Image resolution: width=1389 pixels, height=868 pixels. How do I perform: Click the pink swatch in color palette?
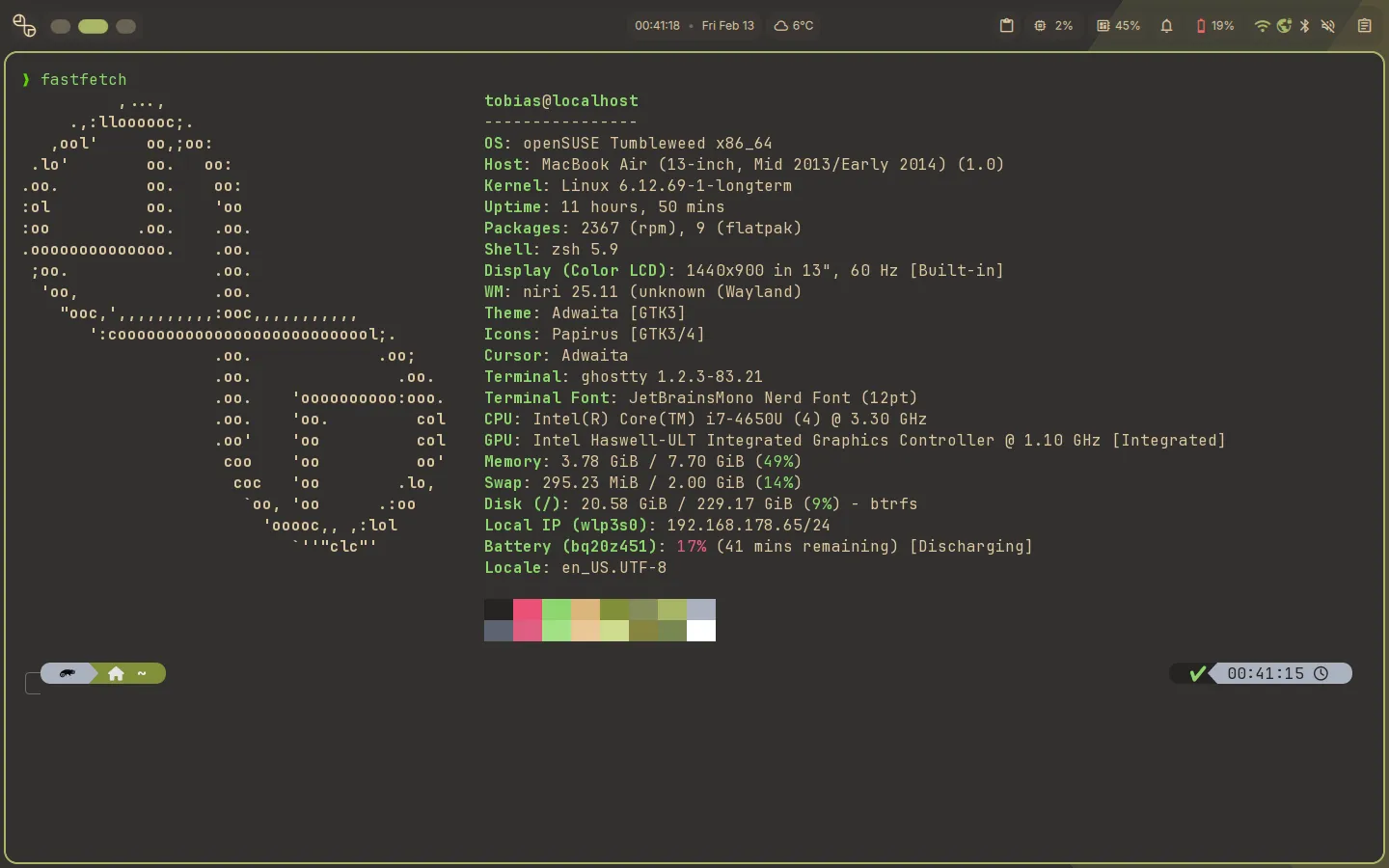[x=528, y=610]
